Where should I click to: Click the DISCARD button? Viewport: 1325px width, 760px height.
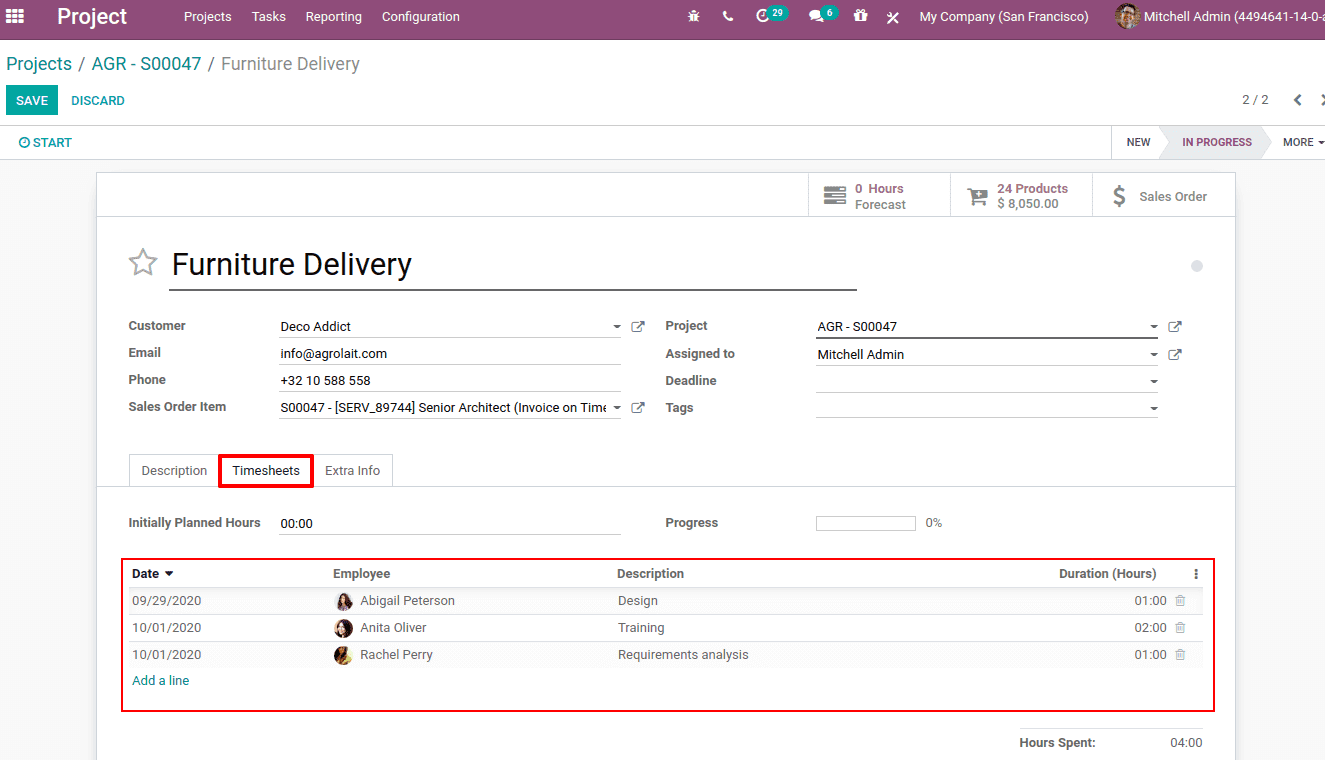pos(98,100)
